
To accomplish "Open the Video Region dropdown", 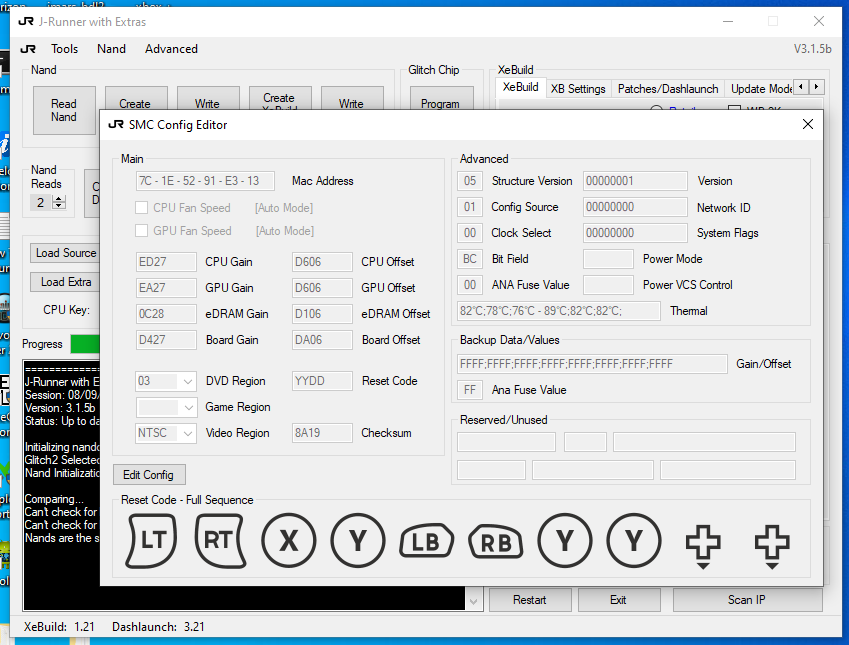I will 187,433.
